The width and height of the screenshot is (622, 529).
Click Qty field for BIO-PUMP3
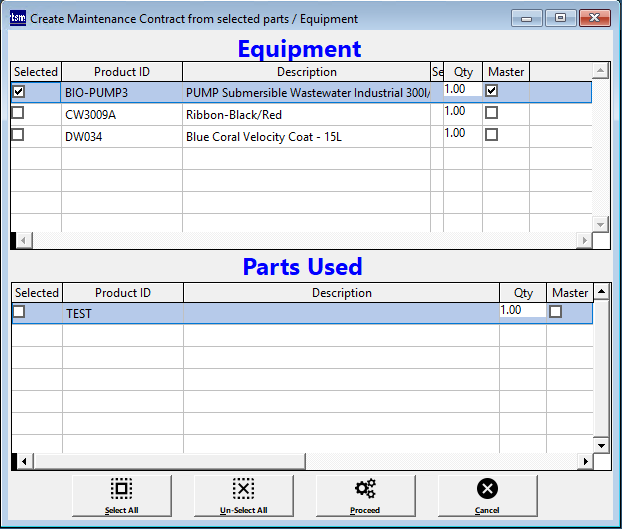click(461, 90)
